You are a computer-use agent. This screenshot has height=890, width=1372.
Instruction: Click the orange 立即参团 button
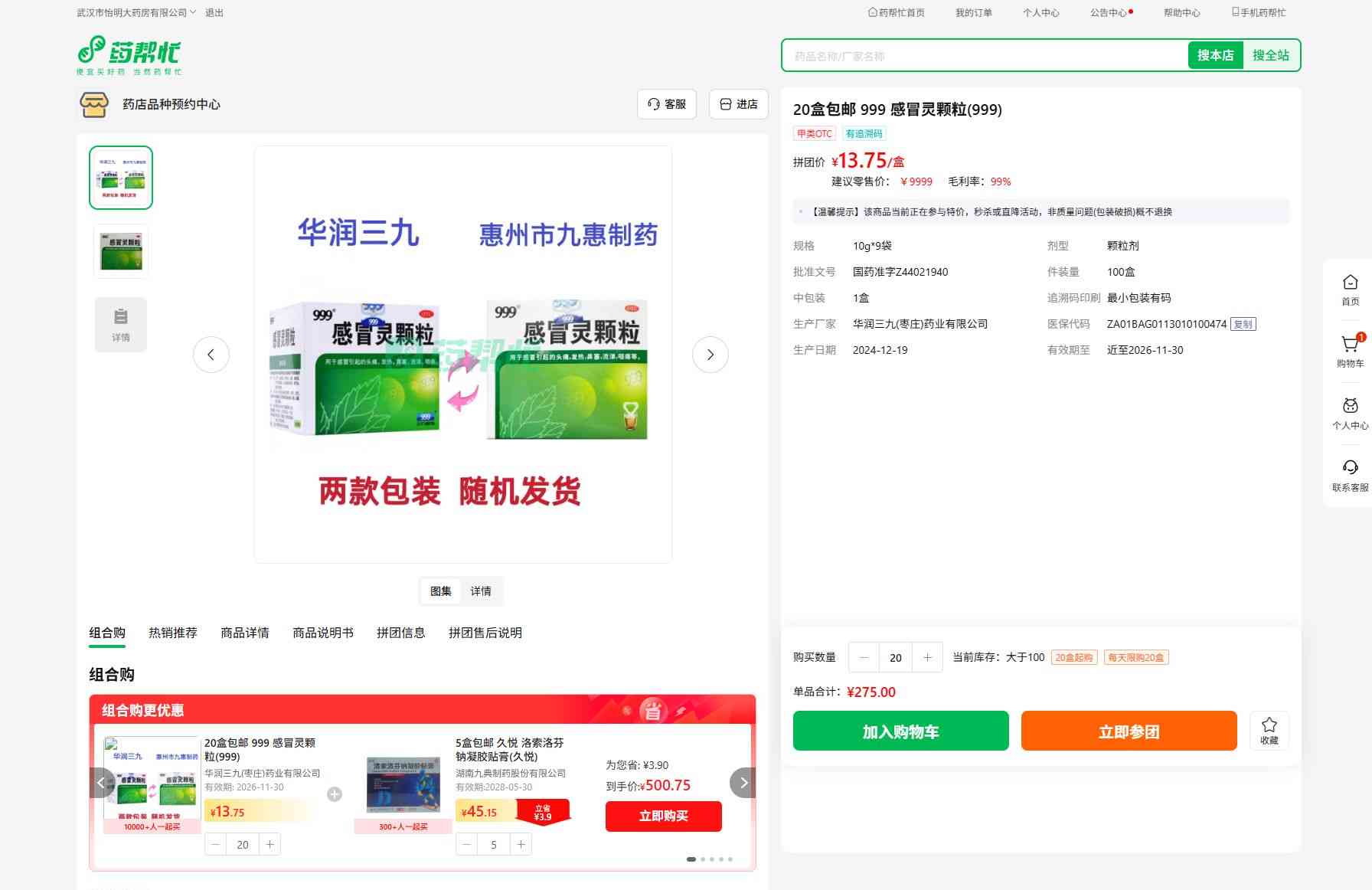coord(1129,731)
